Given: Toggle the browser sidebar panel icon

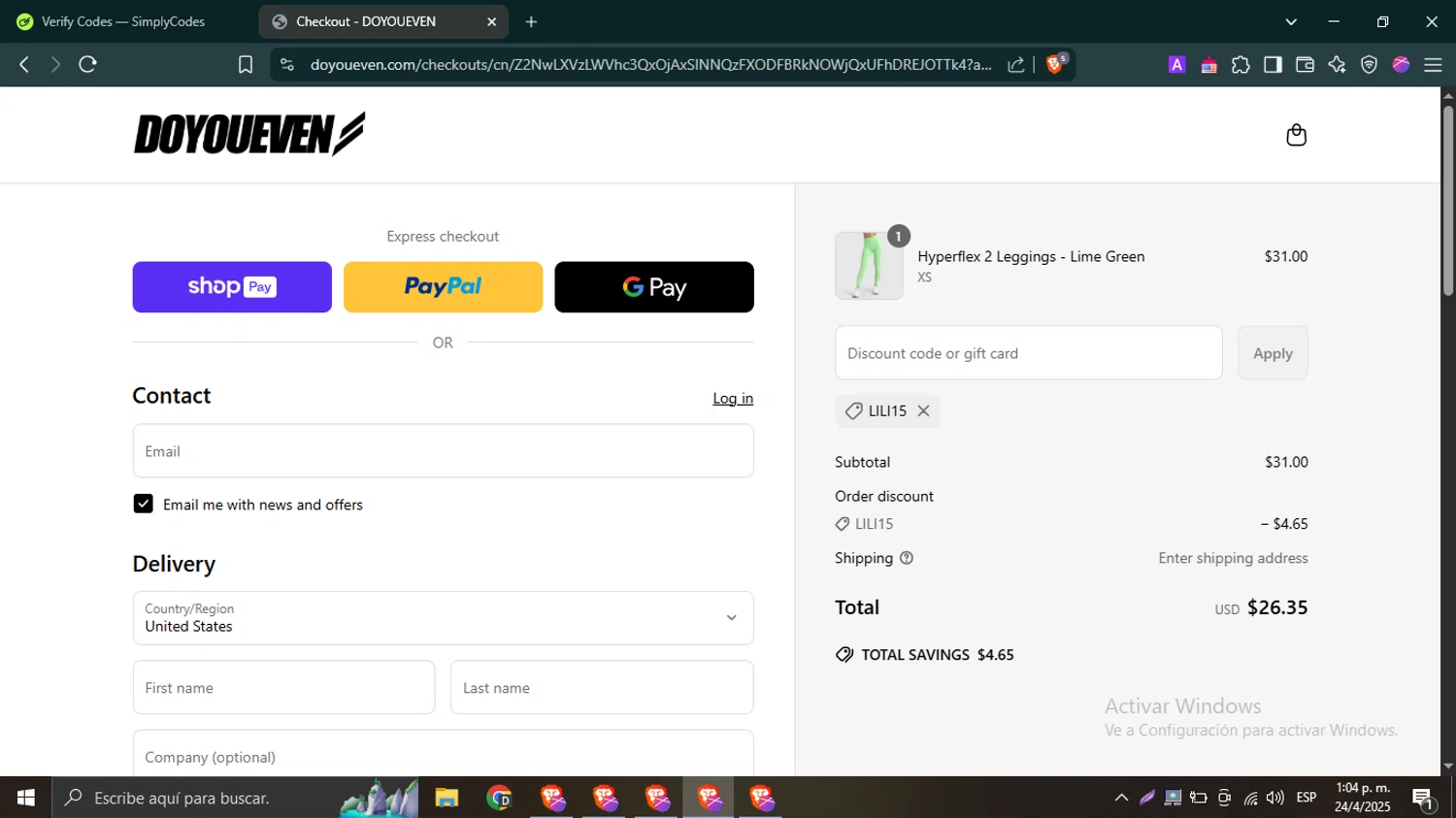Looking at the screenshot, I should [x=1273, y=65].
